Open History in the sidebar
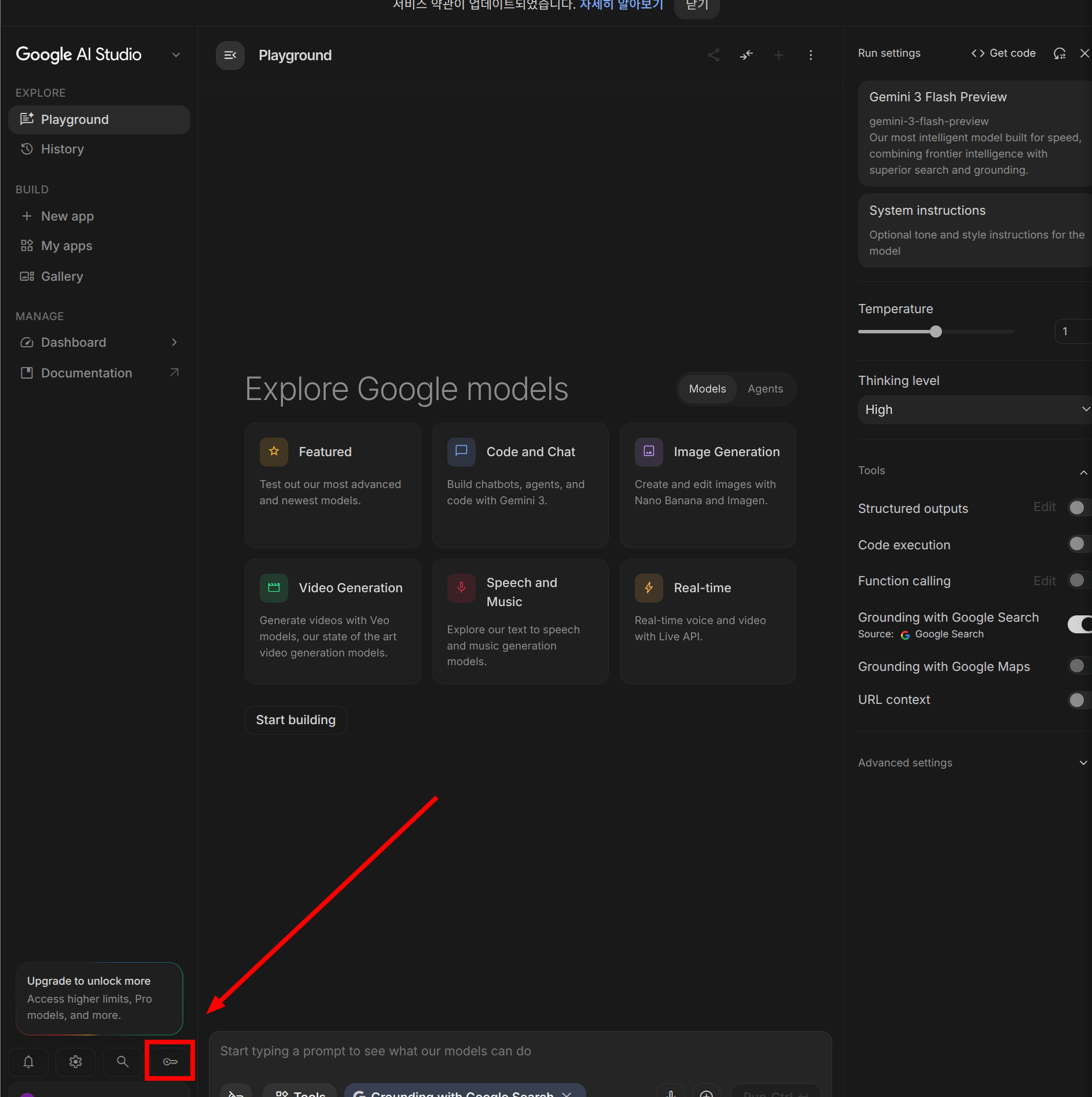1092x1097 pixels. point(99,149)
